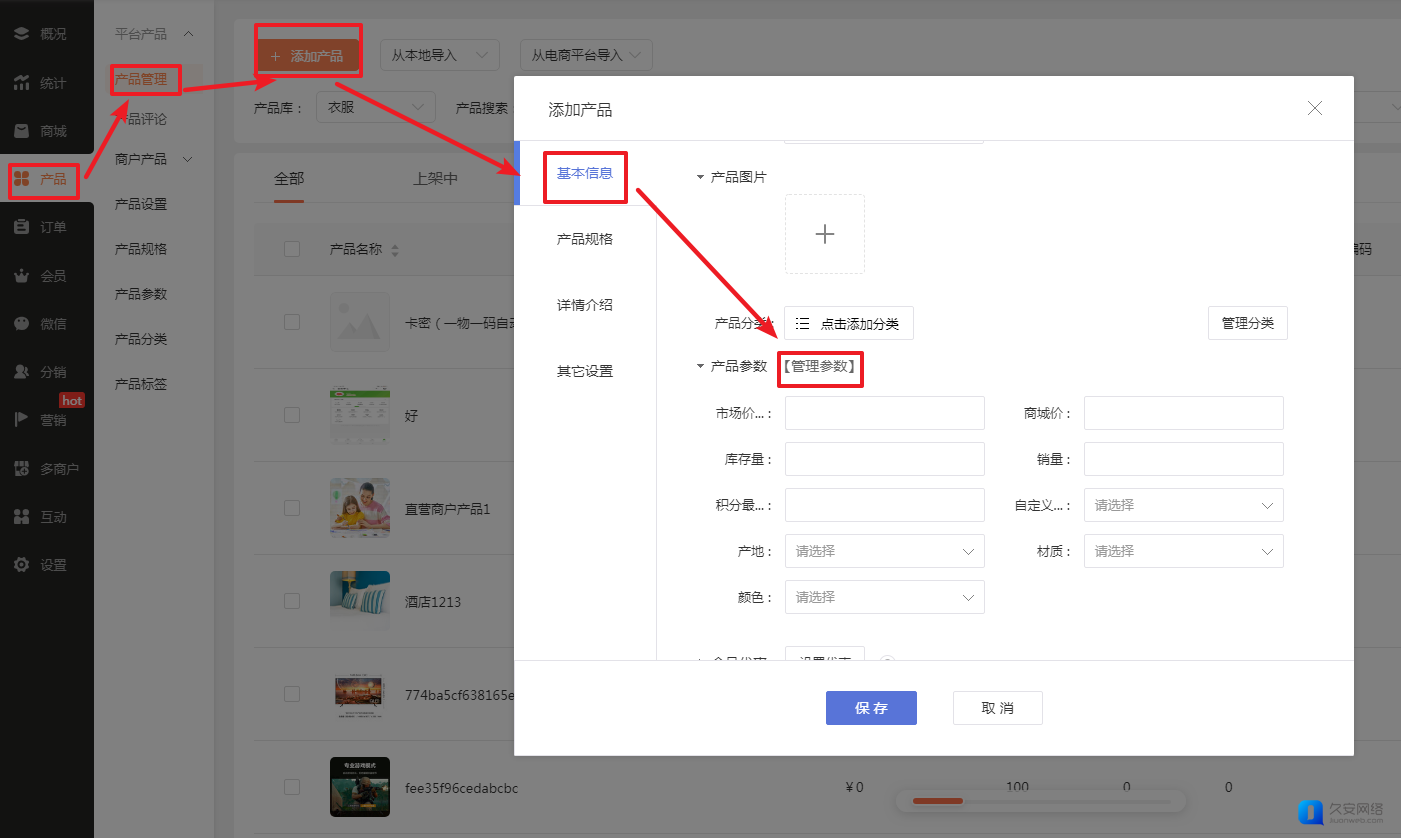Click the 会员 crown icon

tap(21, 275)
